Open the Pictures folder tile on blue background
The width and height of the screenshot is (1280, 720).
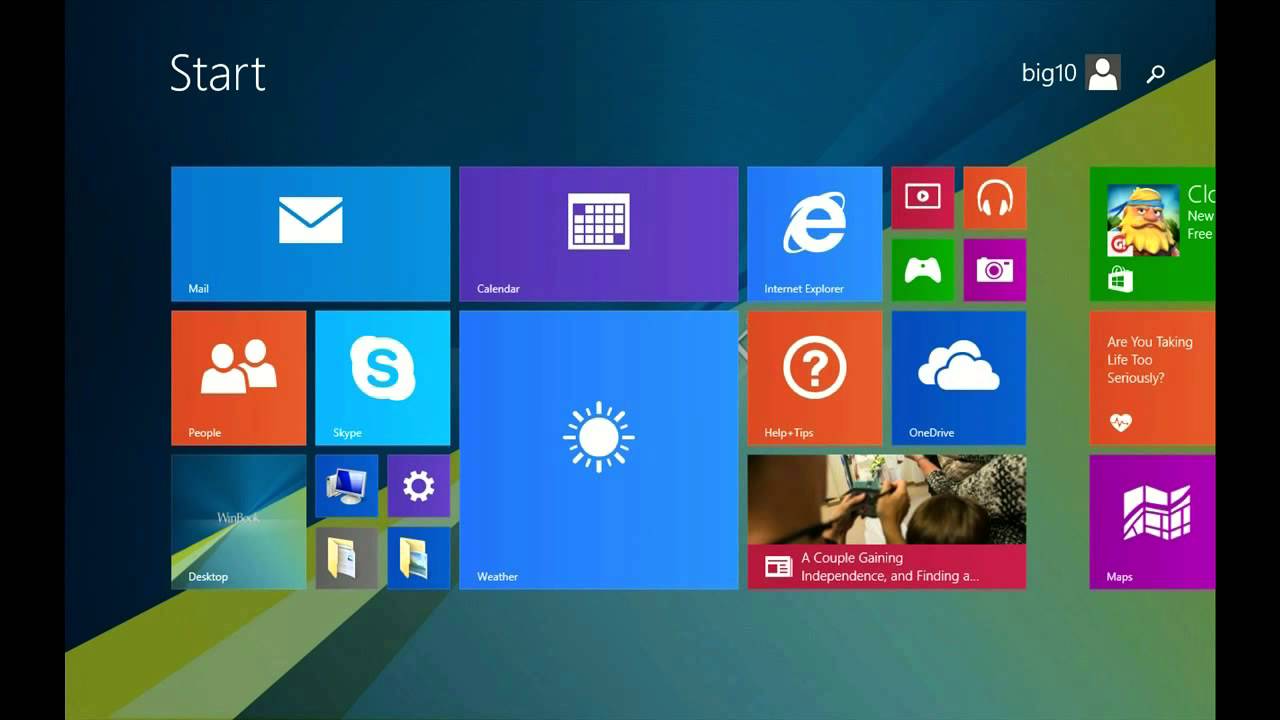coord(418,558)
